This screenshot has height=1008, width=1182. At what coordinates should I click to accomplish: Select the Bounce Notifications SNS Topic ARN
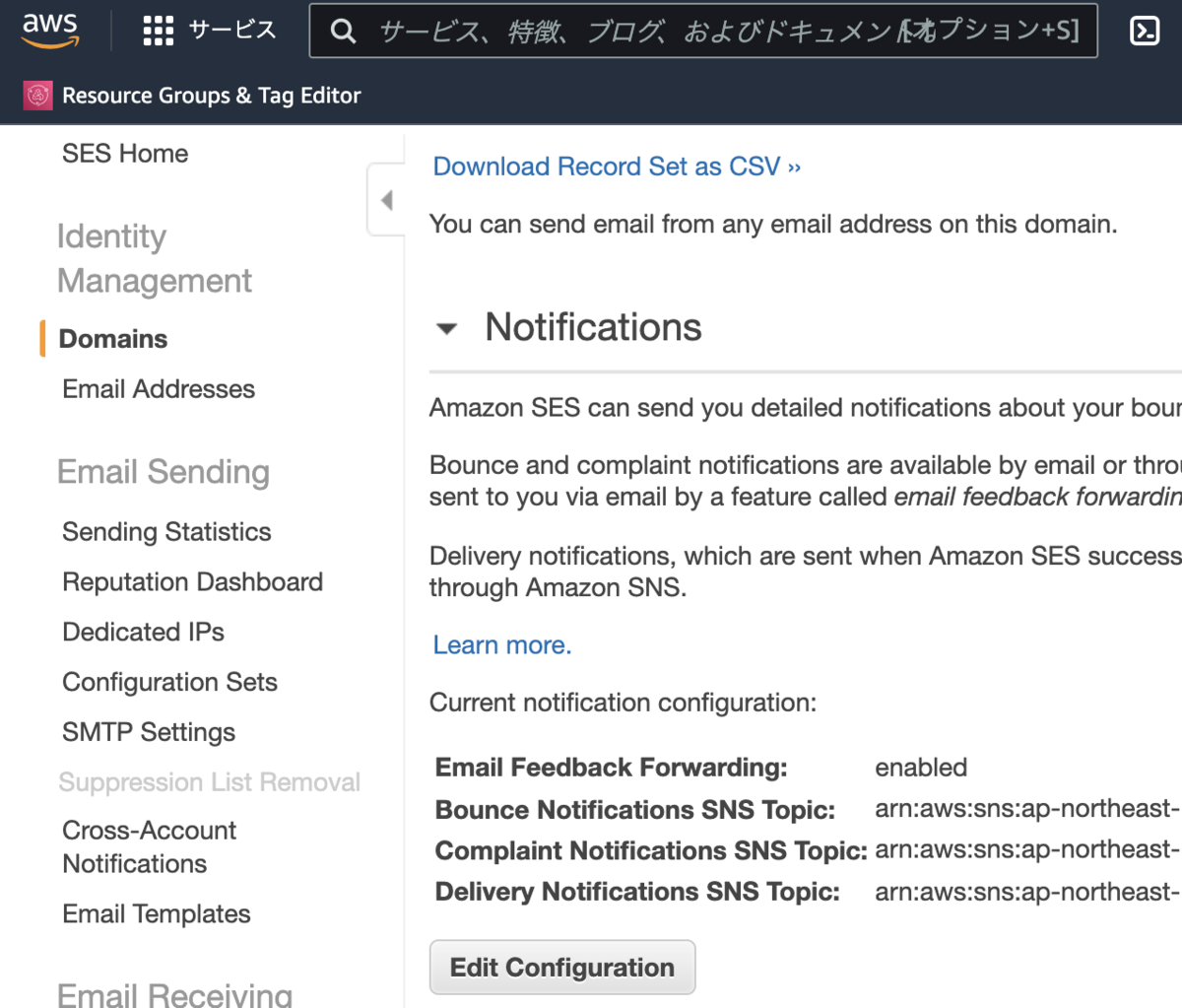pos(1027,809)
